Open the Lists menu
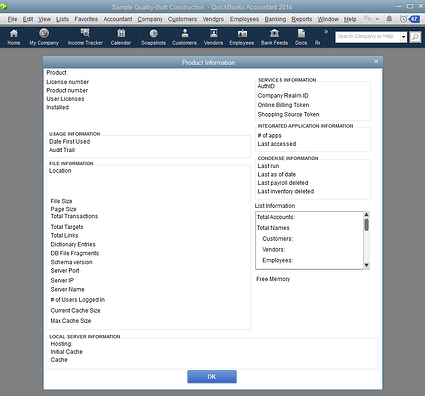Image resolution: width=425 pixels, height=396 pixels. [62, 19]
